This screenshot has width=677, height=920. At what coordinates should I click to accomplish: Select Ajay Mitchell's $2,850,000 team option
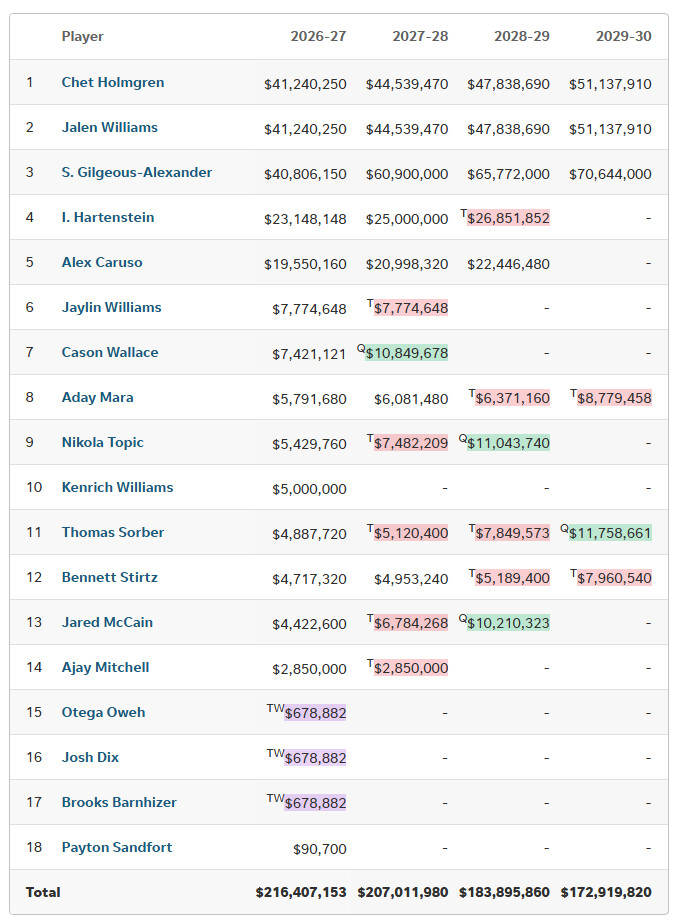coord(411,668)
